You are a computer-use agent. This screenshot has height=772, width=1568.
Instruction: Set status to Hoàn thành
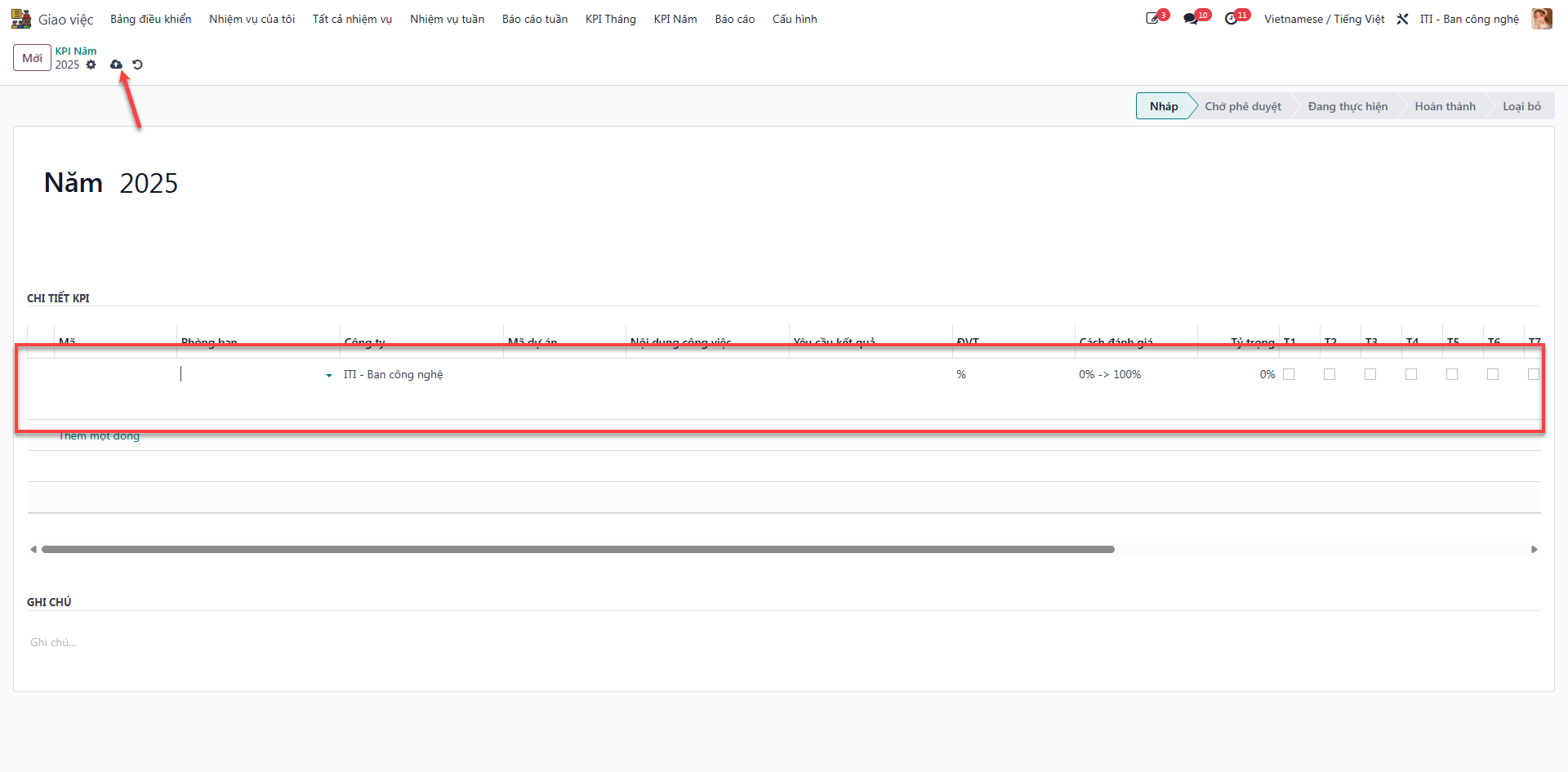[x=1445, y=106]
